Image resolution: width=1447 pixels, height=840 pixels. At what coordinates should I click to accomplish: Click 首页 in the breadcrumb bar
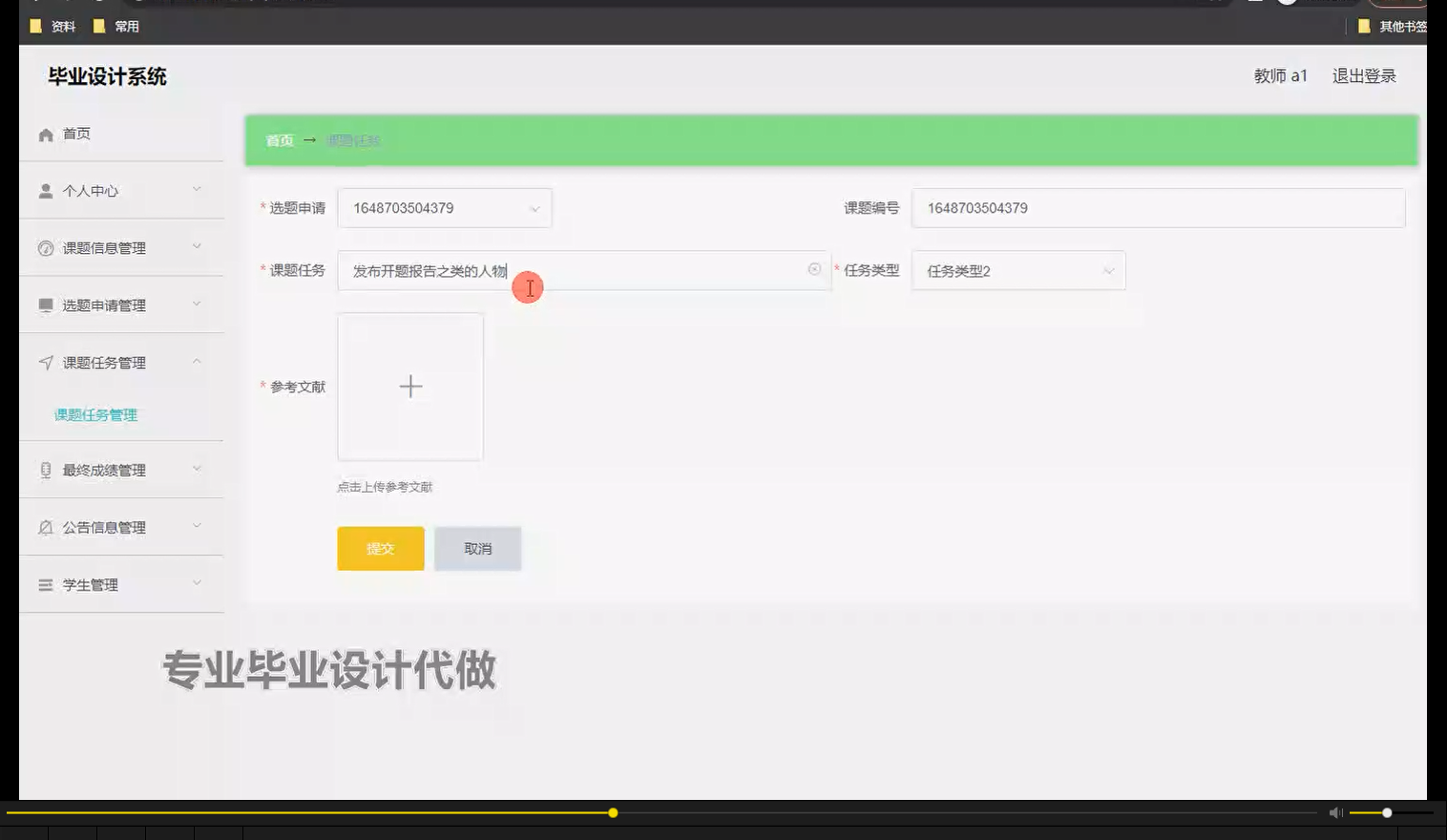(279, 139)
